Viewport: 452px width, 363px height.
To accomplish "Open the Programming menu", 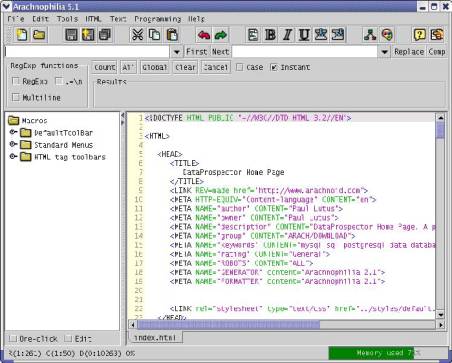I will tap(158, 19).
